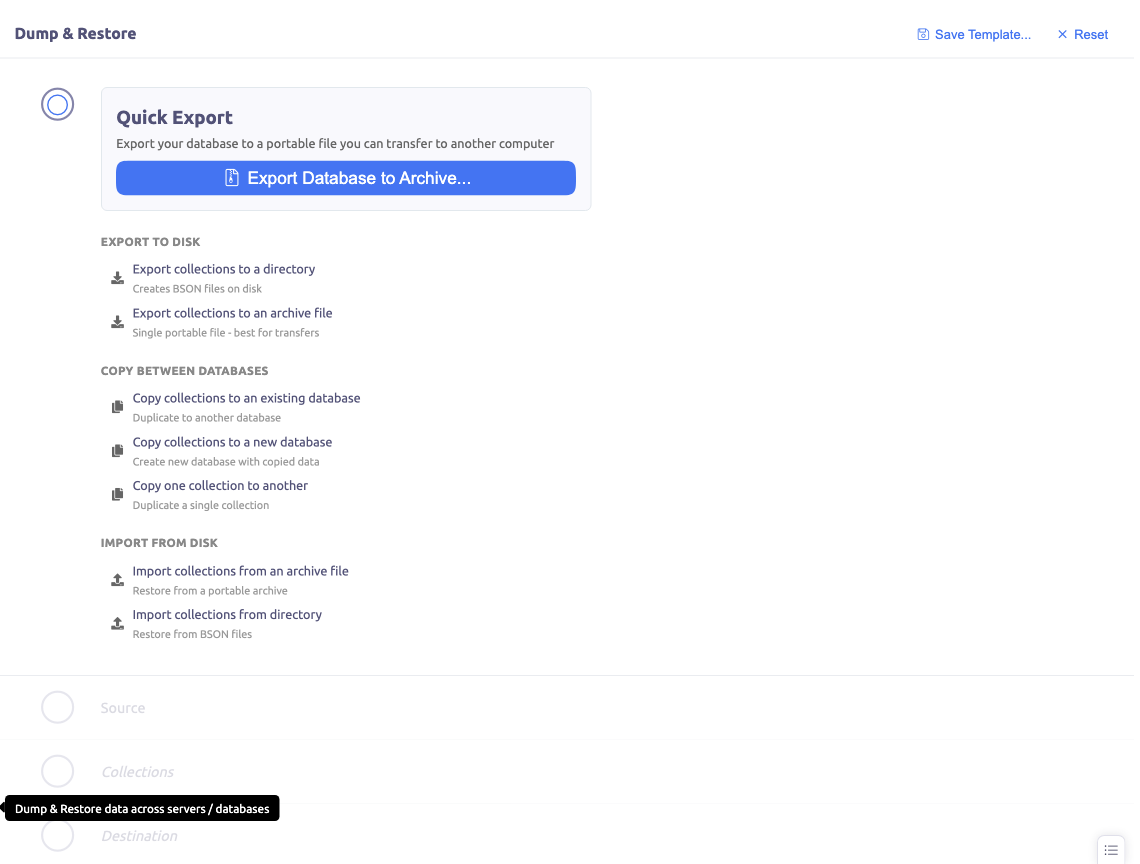Click download icon beside Export collections to a directory
Viewport: 1140px width, 864px height.
117,278
